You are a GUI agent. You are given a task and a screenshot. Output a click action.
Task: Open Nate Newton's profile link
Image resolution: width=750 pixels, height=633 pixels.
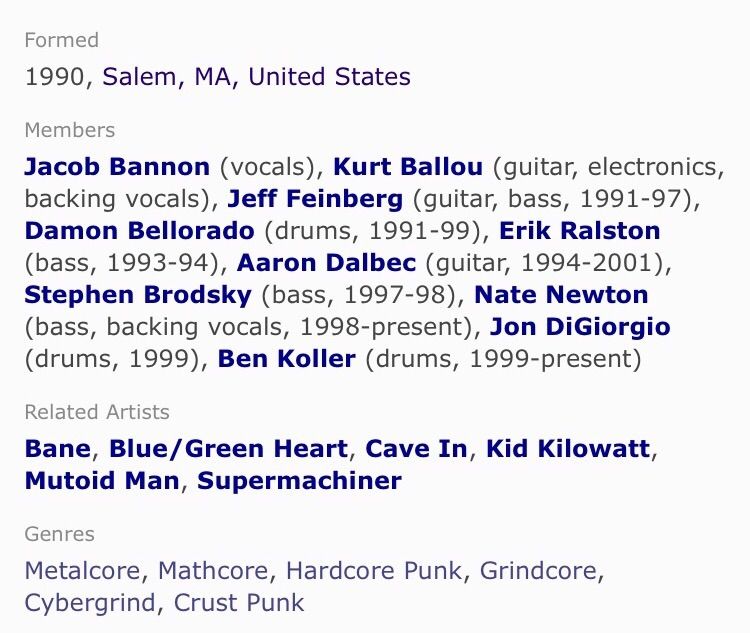(x=561, y=295)
